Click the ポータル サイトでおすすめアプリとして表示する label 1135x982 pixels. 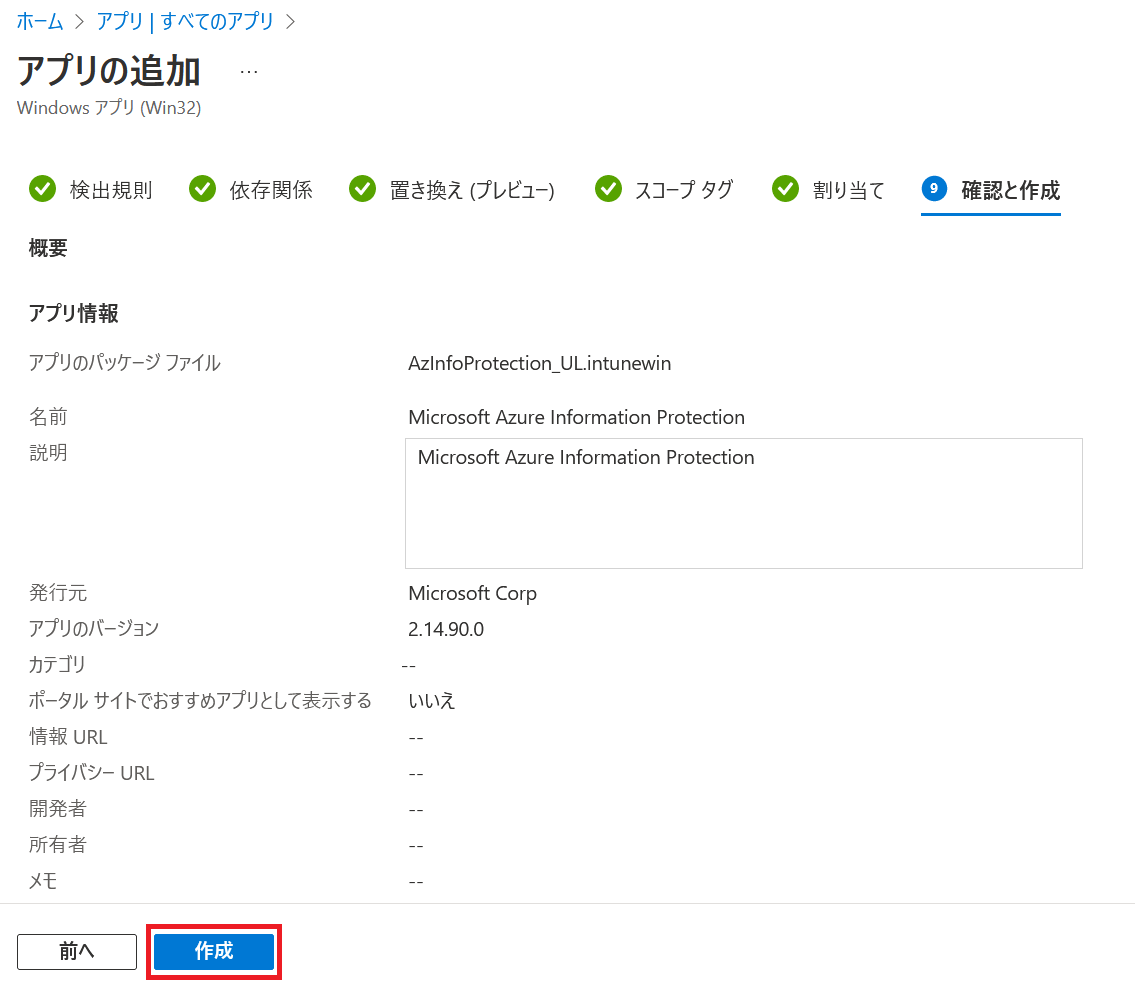201,700
